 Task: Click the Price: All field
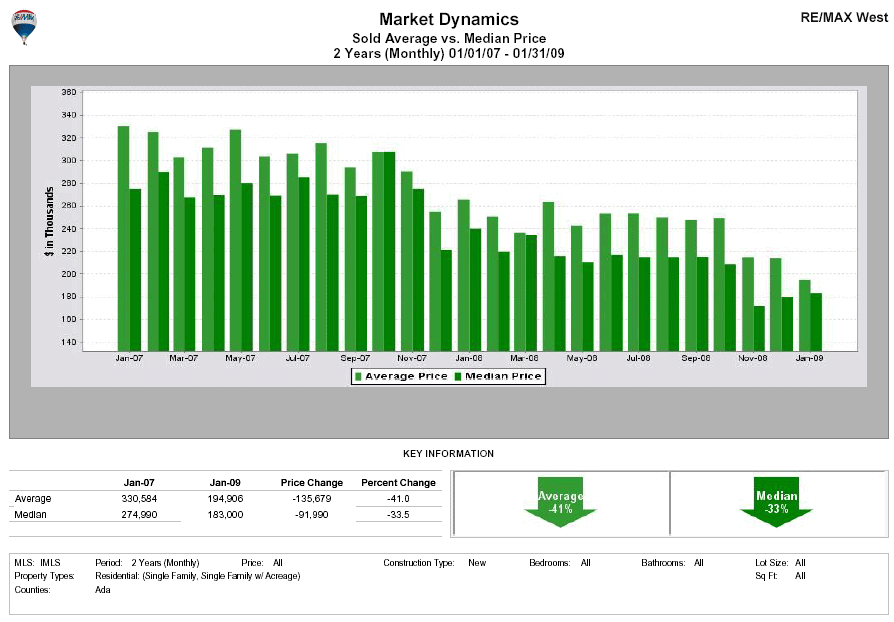(262, 563)
